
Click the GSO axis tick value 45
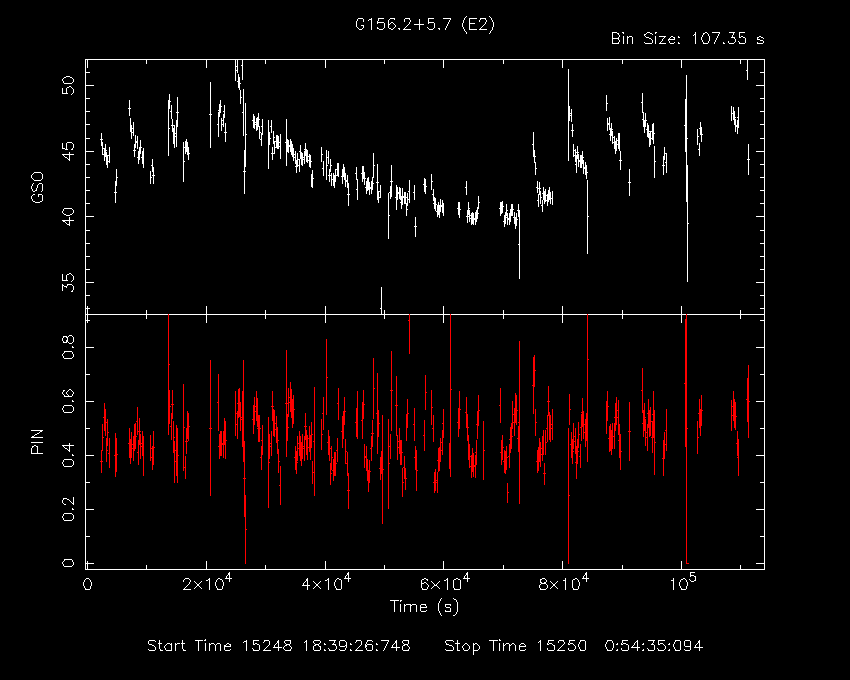click(x=68, y=151)
